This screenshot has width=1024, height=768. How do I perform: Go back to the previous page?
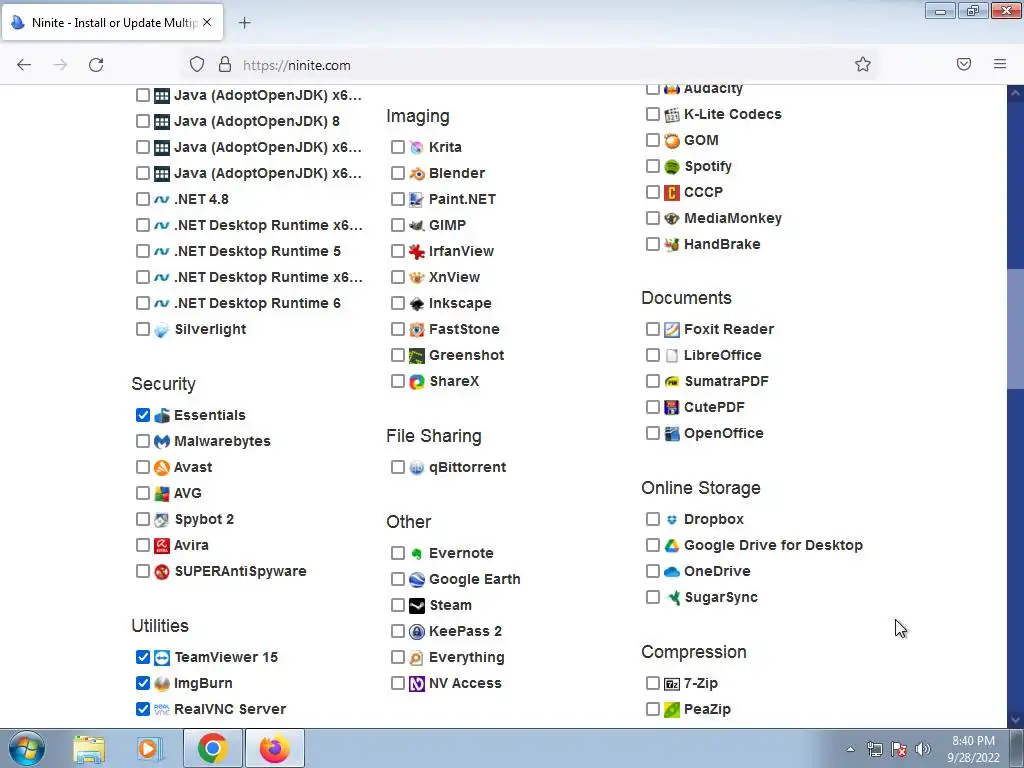coord(24,65)
